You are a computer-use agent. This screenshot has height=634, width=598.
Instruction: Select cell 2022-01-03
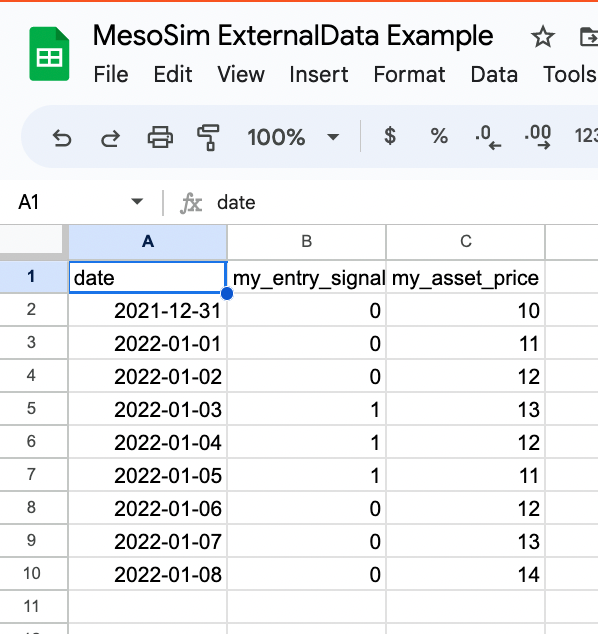[x=148, y=409]
